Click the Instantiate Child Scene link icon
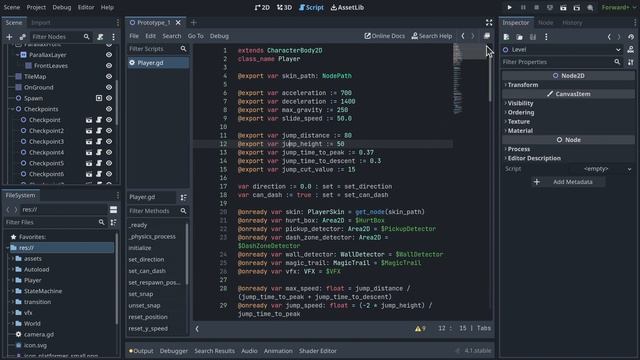The height and width of the screenshot is (360, 640). [22, 37]
